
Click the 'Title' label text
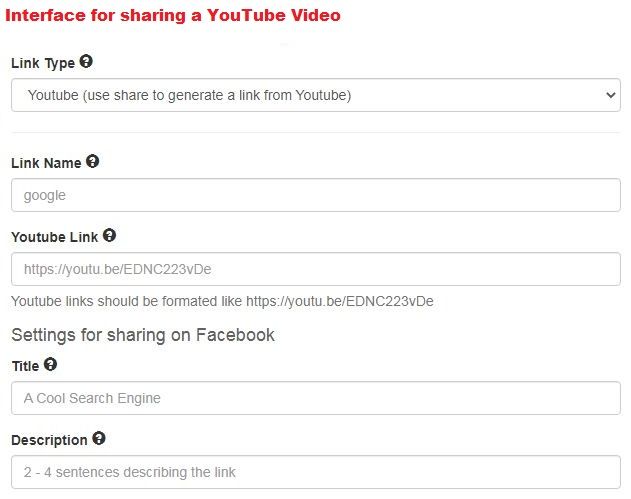click(25, 367)
